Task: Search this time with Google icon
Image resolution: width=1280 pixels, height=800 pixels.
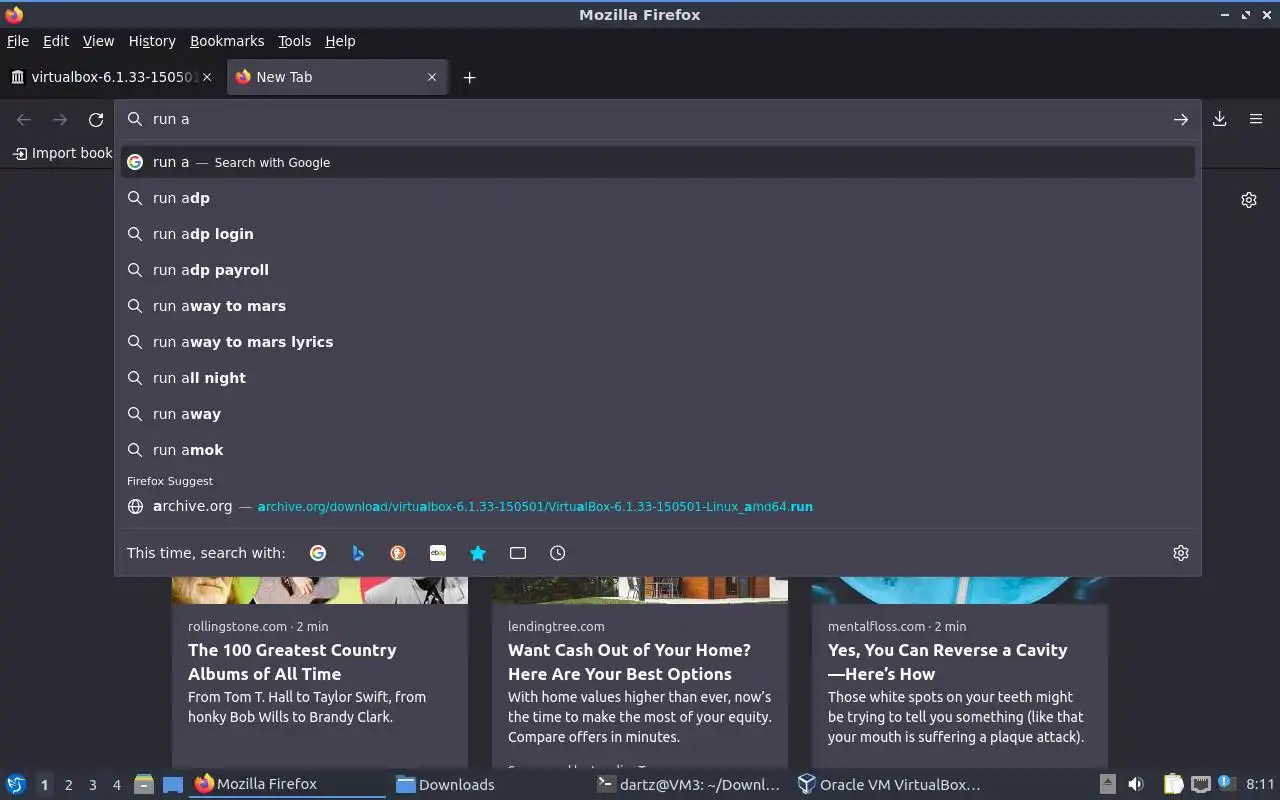Action: pos(318,553)
